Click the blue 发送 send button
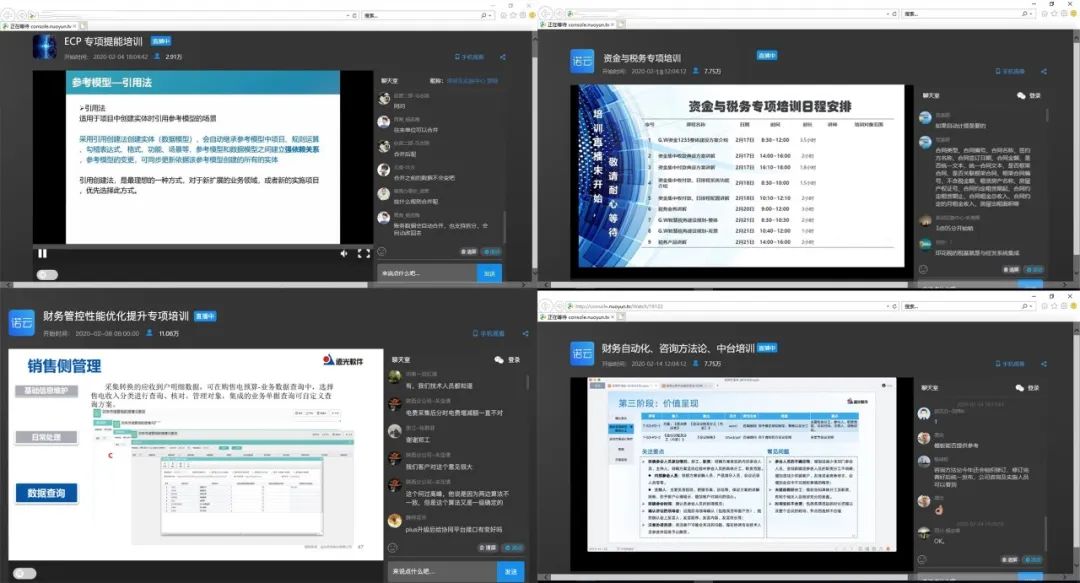The height and width of the screenshot is (583, 1080). pos(490,273)
